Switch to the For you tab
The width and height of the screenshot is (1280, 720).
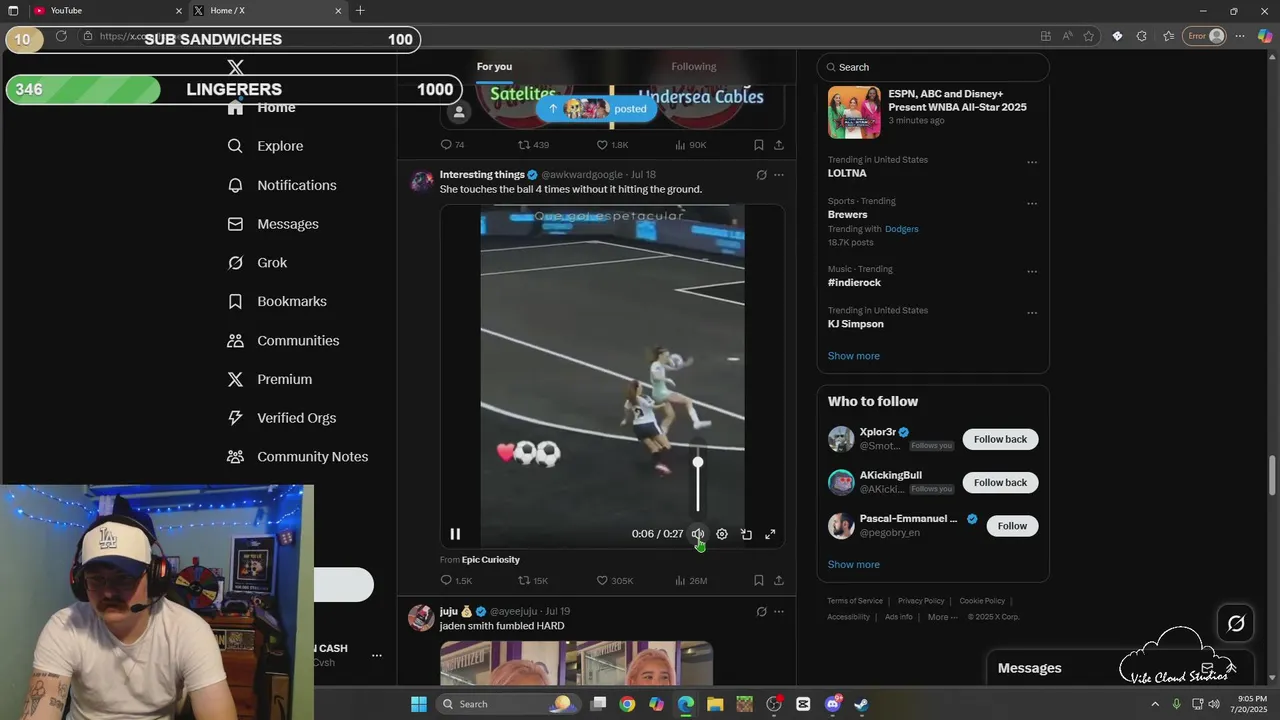click(494, 67)
